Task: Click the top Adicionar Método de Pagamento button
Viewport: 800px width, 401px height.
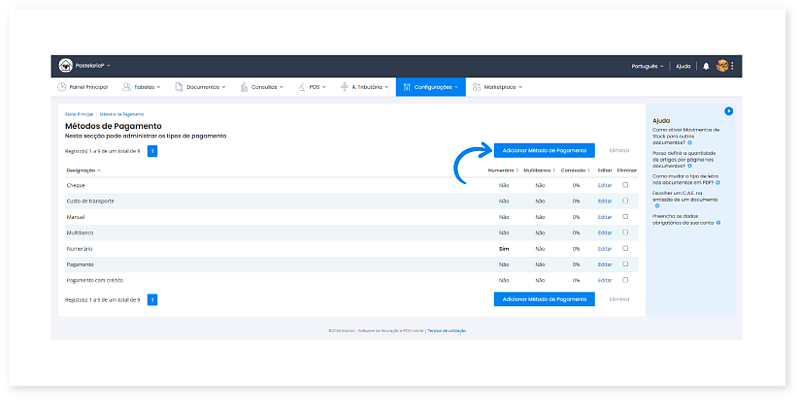Action: [x=544, y=150]
